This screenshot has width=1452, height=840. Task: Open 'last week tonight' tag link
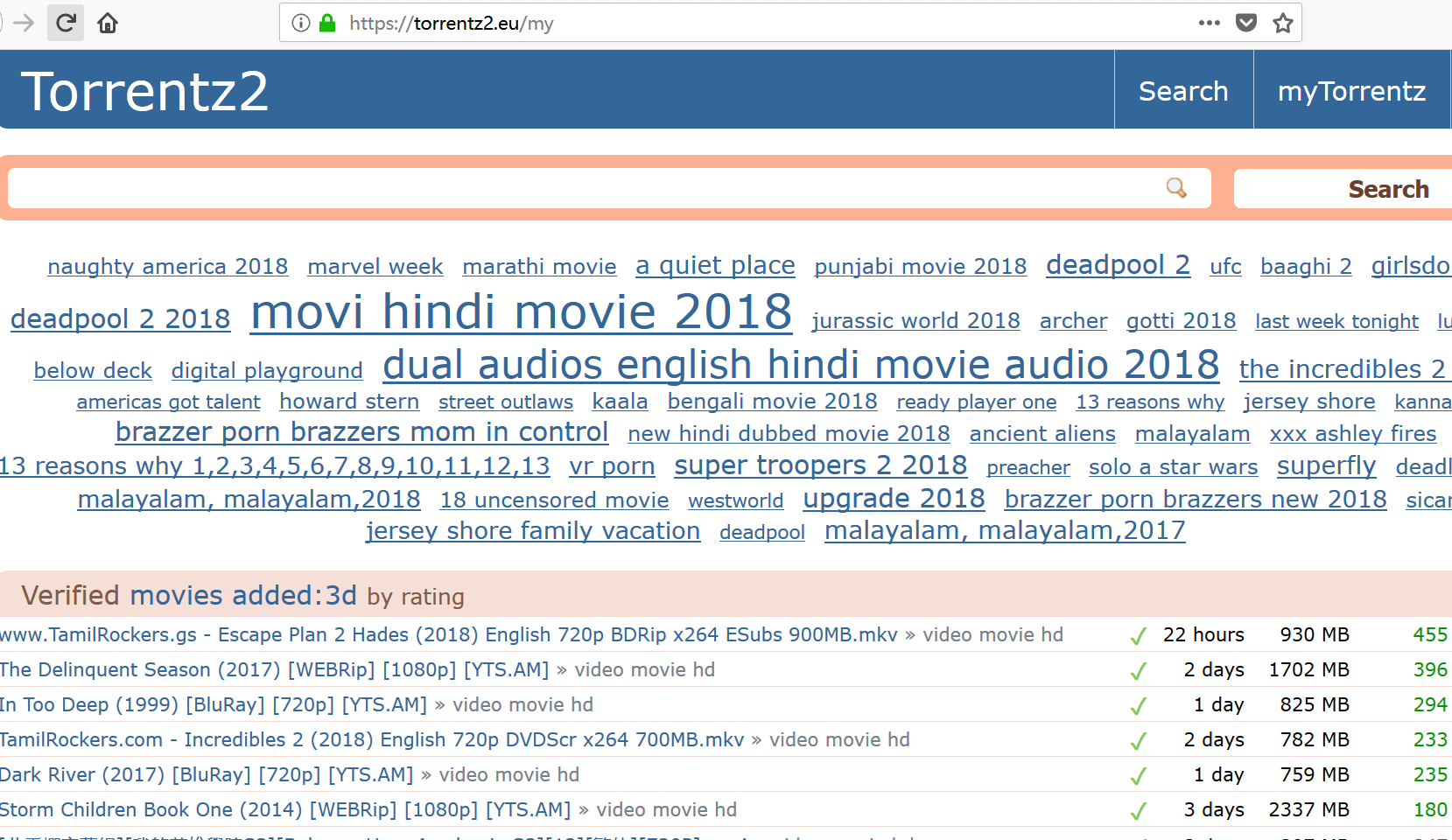pos(1336,321)
